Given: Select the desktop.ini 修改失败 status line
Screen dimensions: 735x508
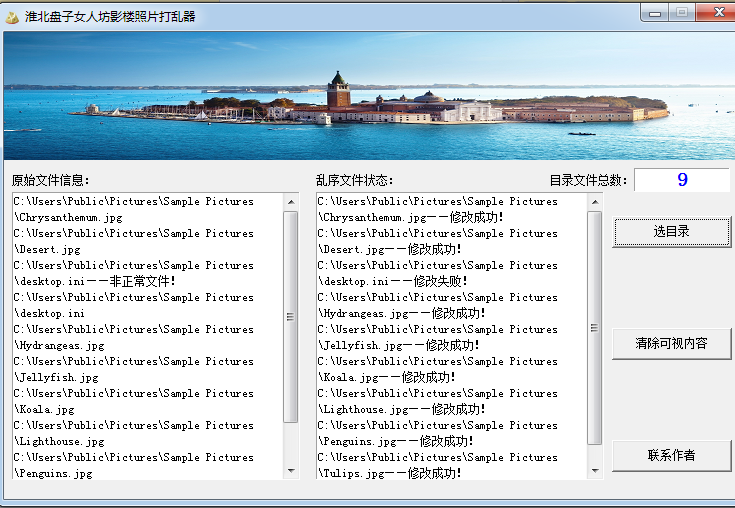Looking at the screenshot, I should (x=437, y=273).
